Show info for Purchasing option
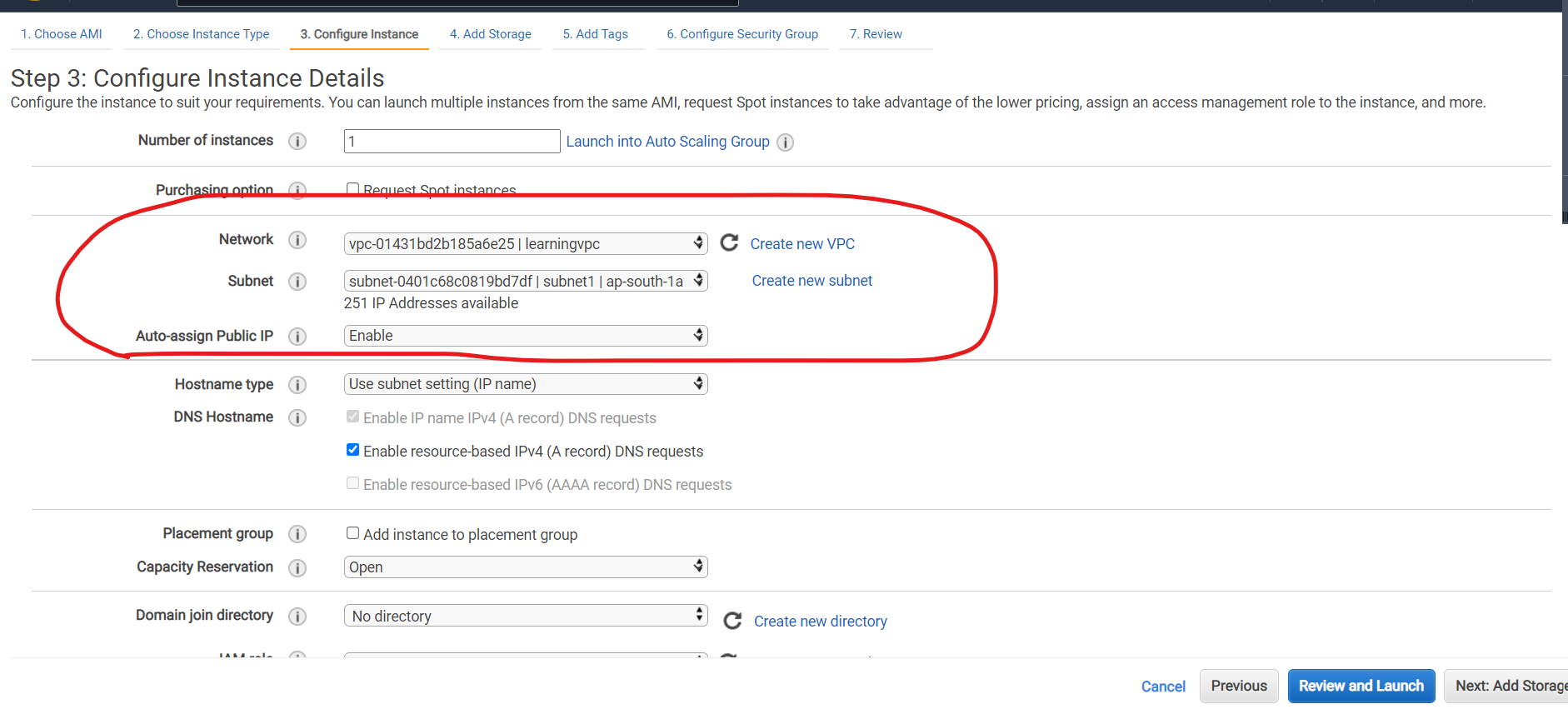This screenshot has height=719, width=1568. point(297,191)
